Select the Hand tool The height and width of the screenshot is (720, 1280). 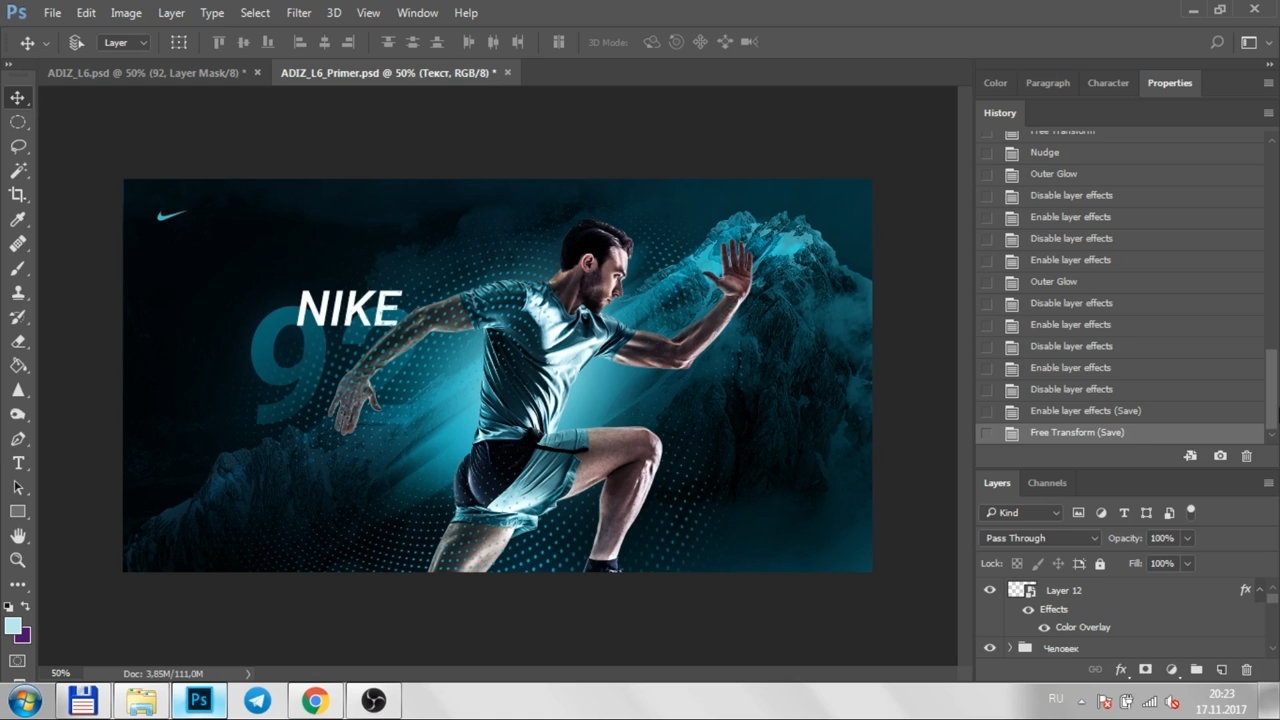click(18, 536)
